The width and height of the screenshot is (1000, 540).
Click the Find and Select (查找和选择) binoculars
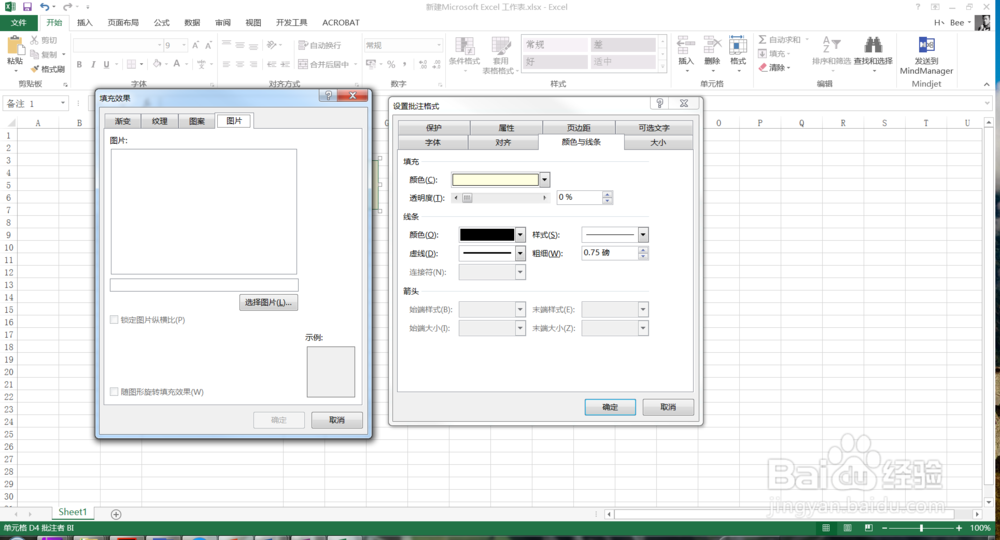tap(873, 45)
